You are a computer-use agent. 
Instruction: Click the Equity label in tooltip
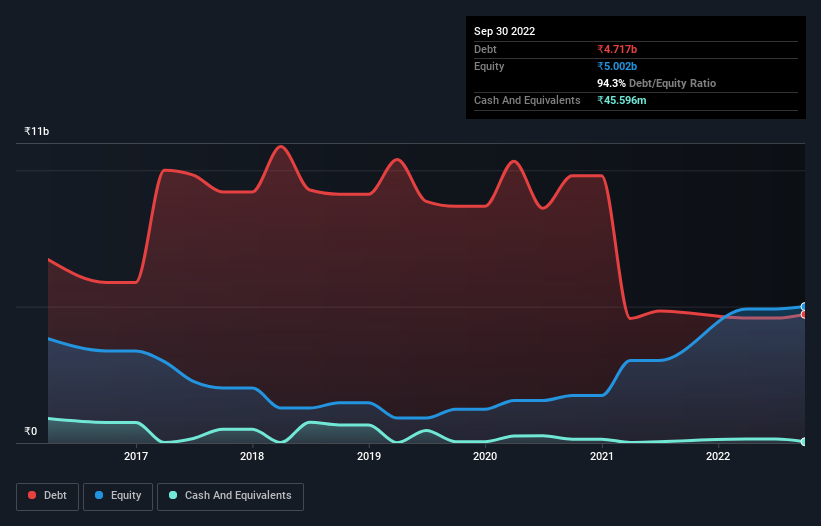click(489, 66)
